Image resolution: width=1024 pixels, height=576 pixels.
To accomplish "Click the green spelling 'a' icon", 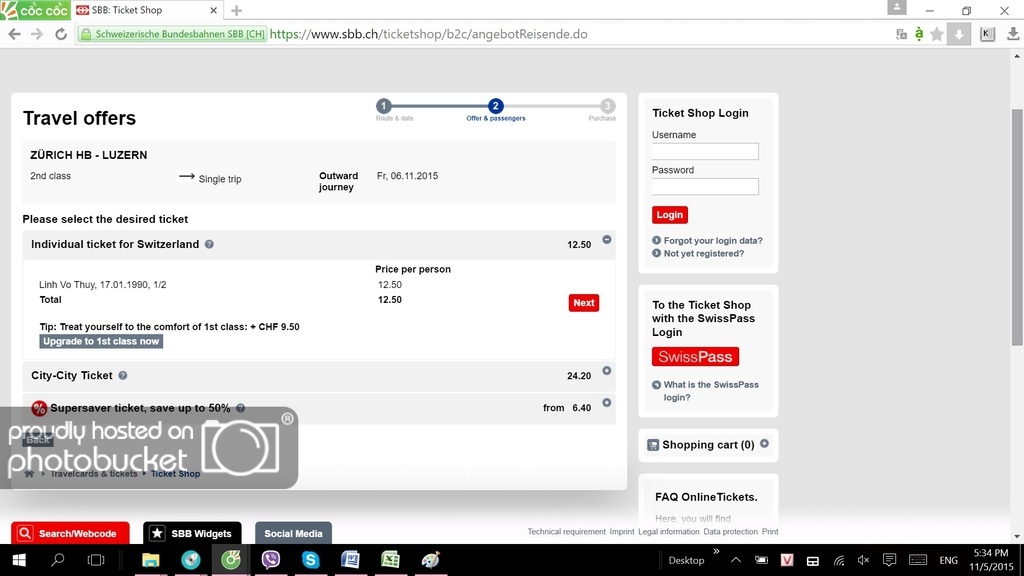I will [x=919, y=33].
